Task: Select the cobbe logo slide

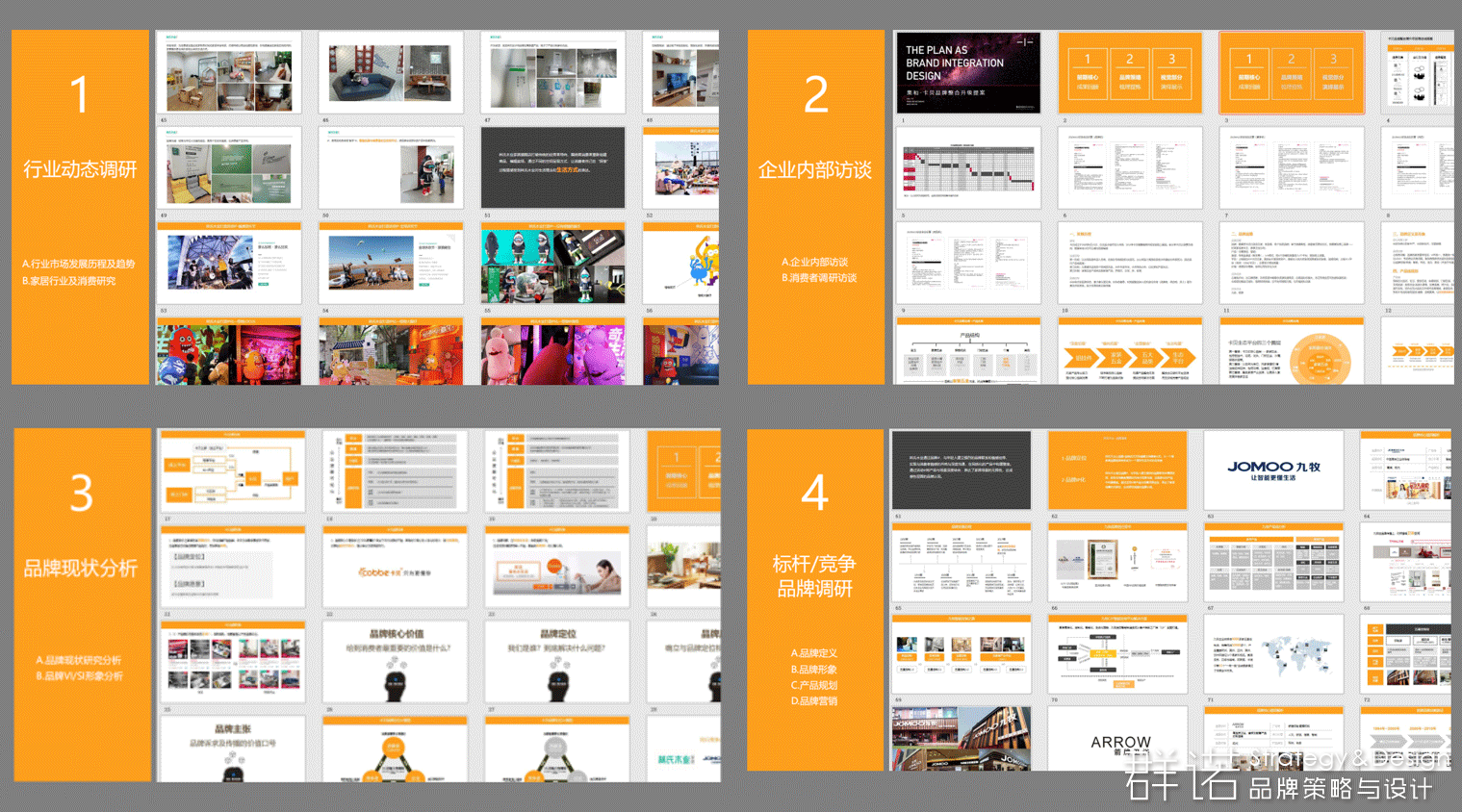Action: 395,570
